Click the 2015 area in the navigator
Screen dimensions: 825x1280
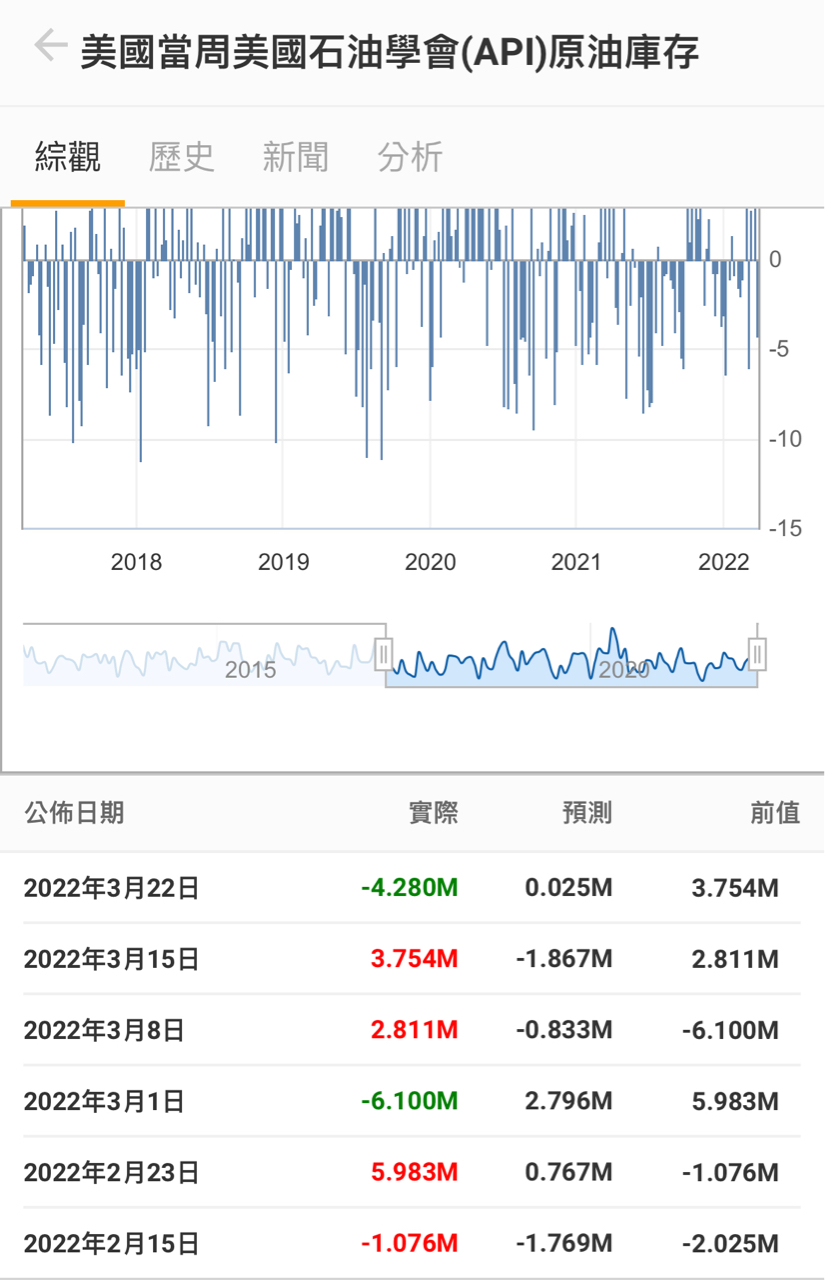[250, 668]
